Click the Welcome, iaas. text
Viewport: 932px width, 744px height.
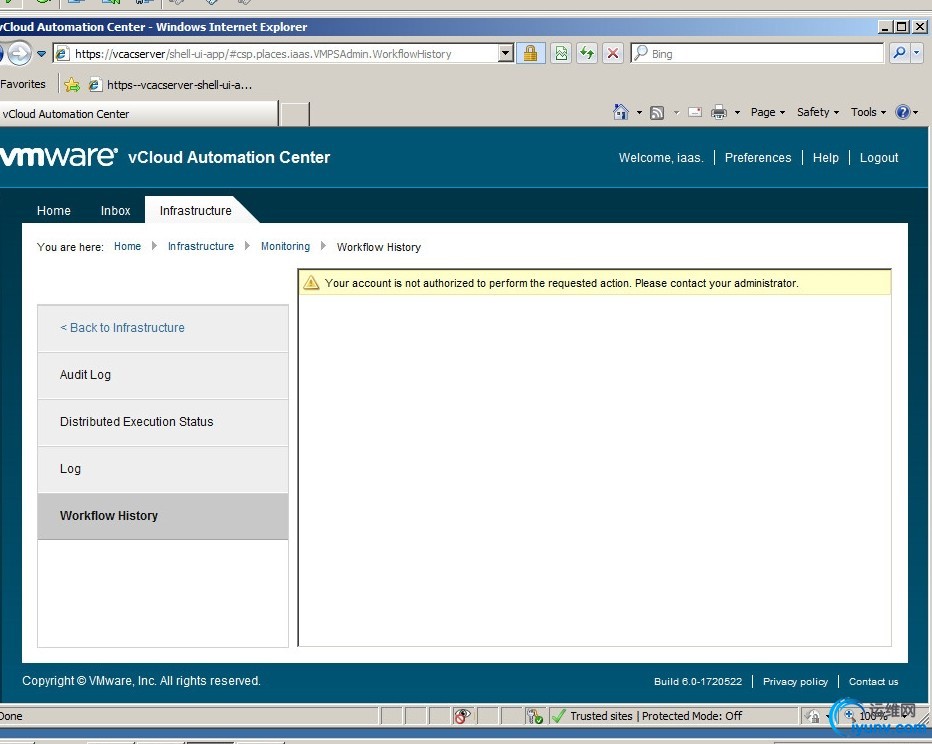(661, 157)
